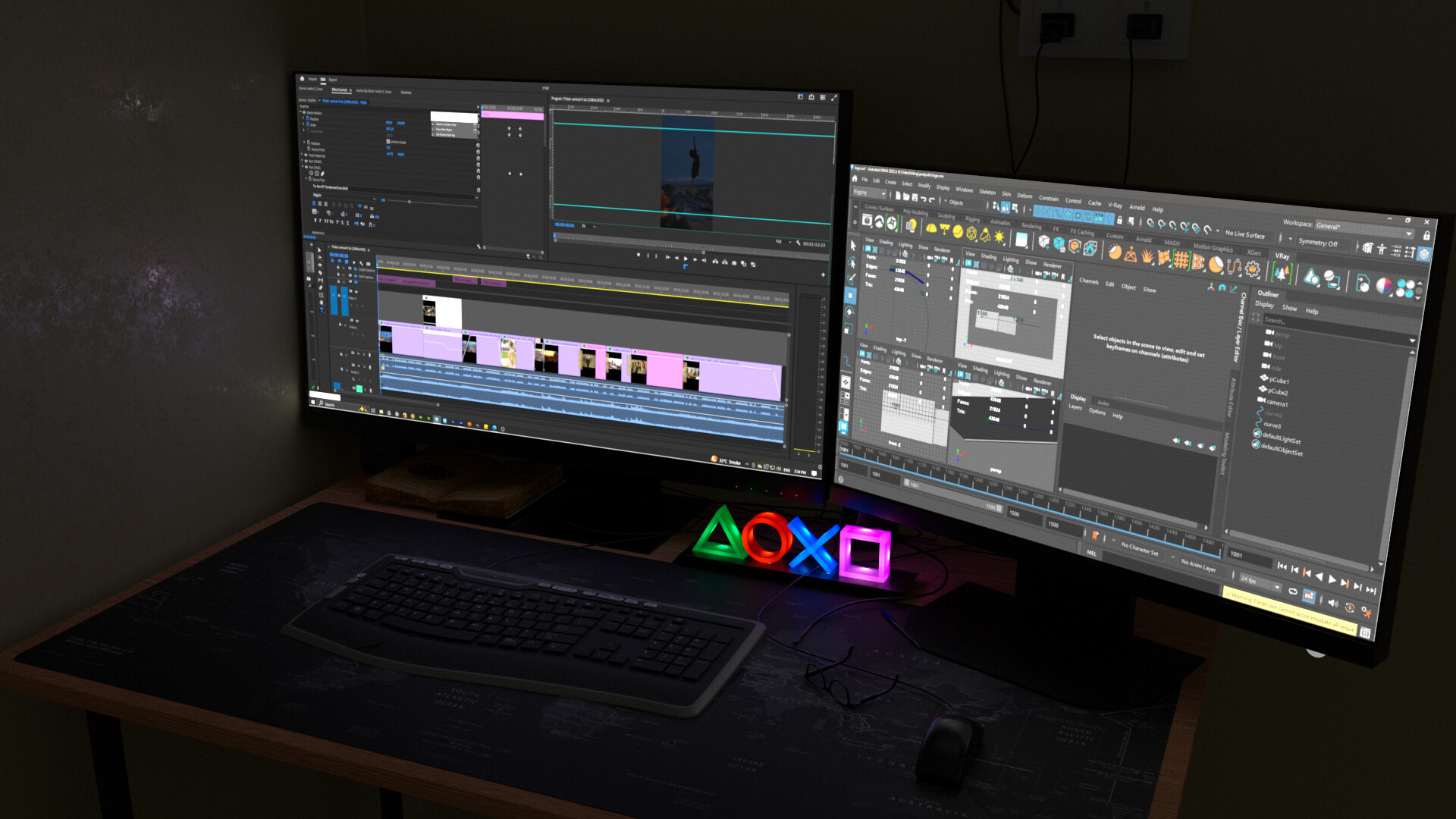This screenshot has width=1456, height=819.
Task: Select pCube1 in the Outliner
Action: (1279, 381)
